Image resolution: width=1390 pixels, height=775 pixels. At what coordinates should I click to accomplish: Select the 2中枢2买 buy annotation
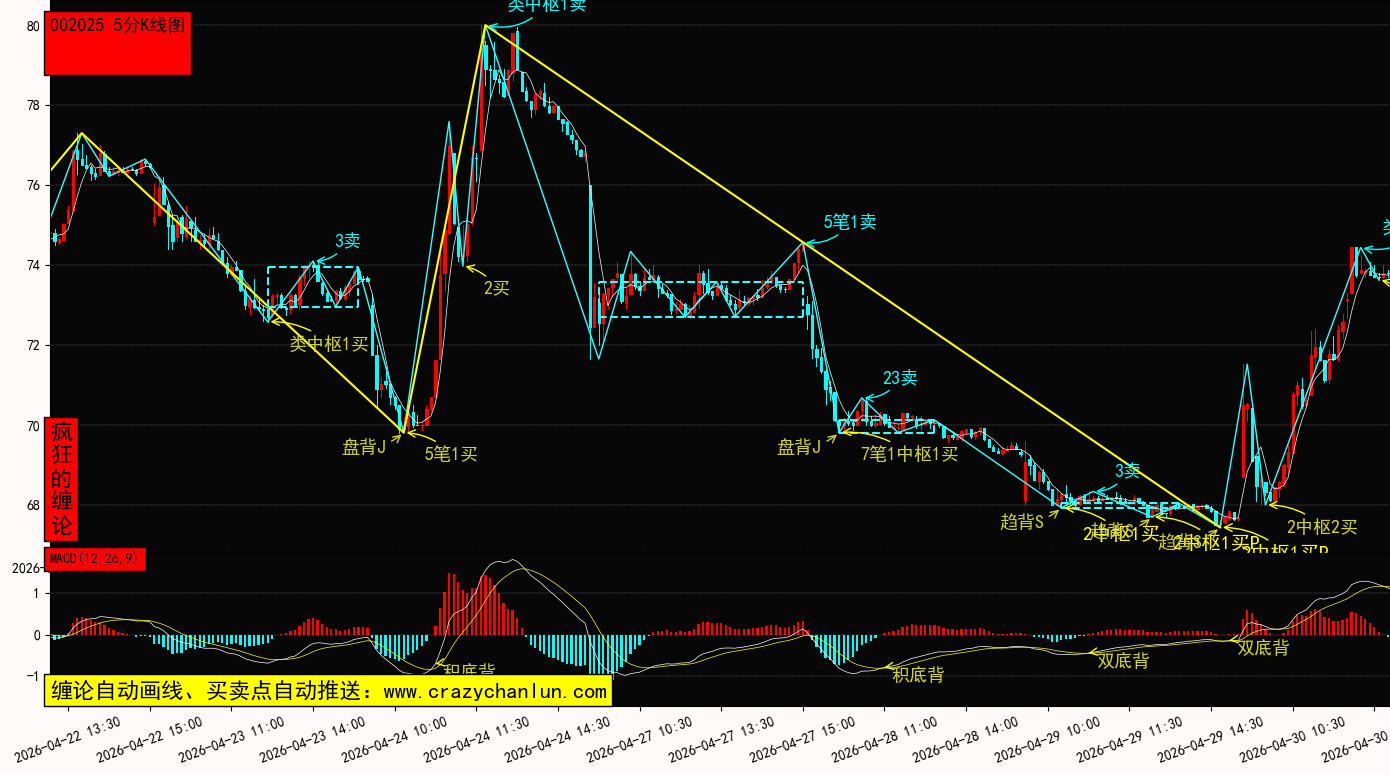(x=1322, y=527)
